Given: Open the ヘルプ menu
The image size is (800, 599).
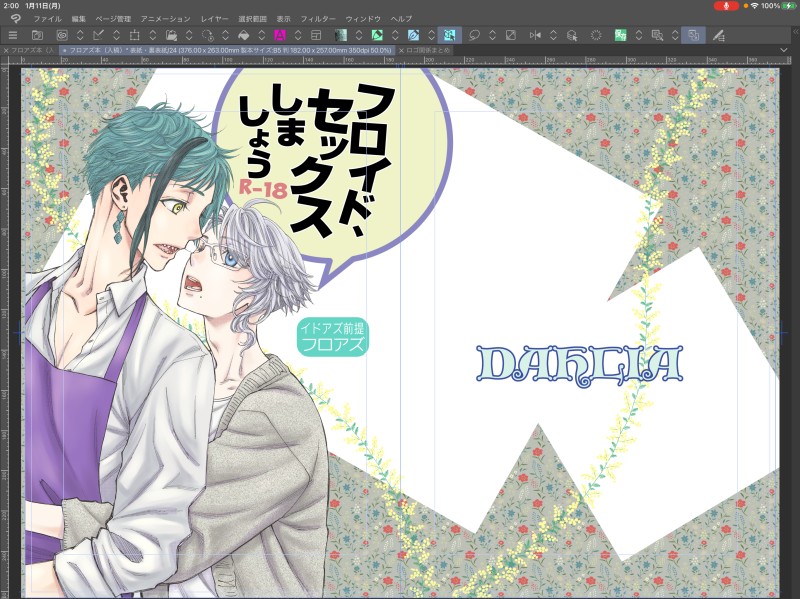Looking at the screenshot, I should (x=401, y=19).
